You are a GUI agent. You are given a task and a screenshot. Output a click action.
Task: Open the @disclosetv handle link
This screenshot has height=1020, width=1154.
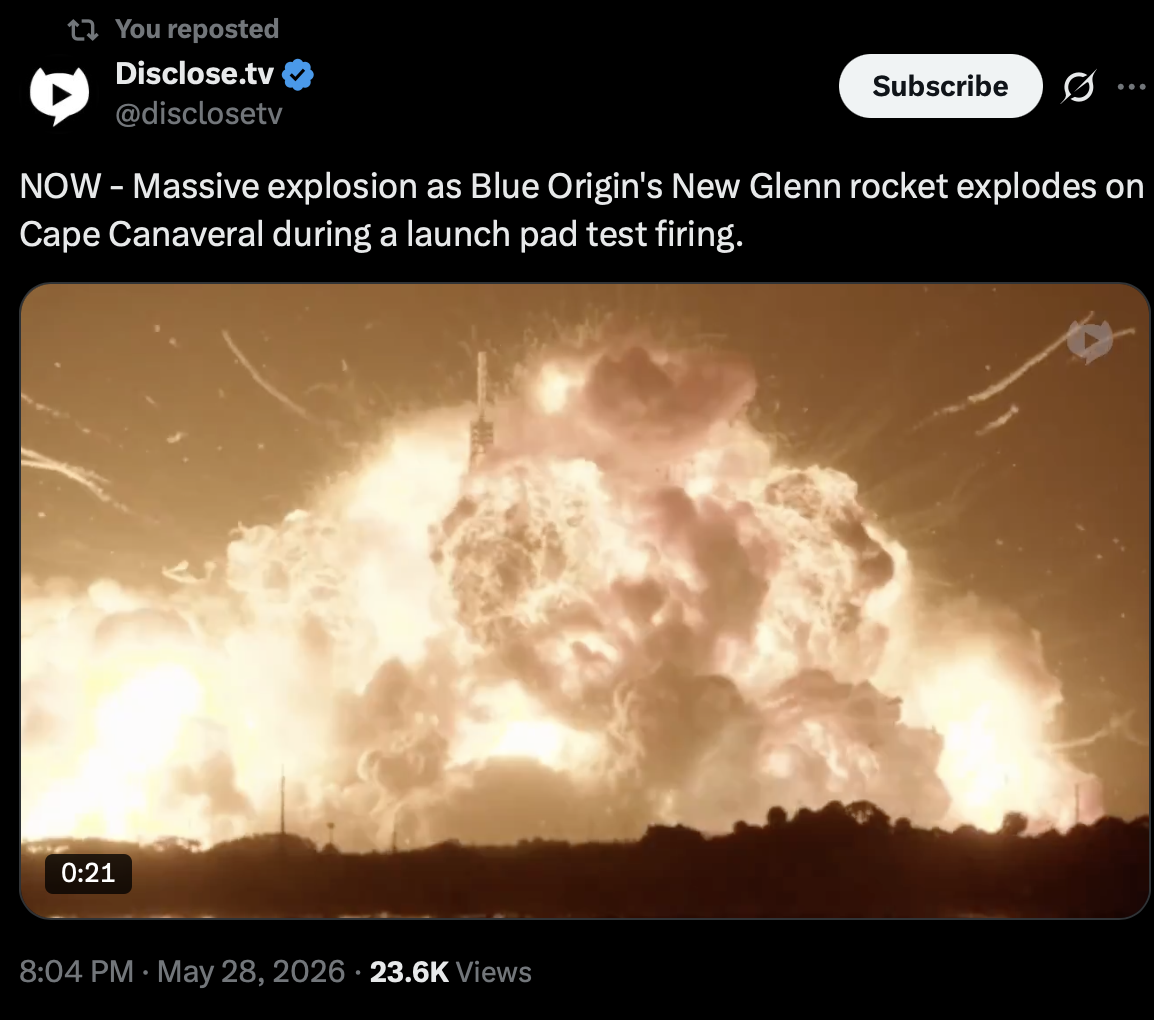point(199,113)
